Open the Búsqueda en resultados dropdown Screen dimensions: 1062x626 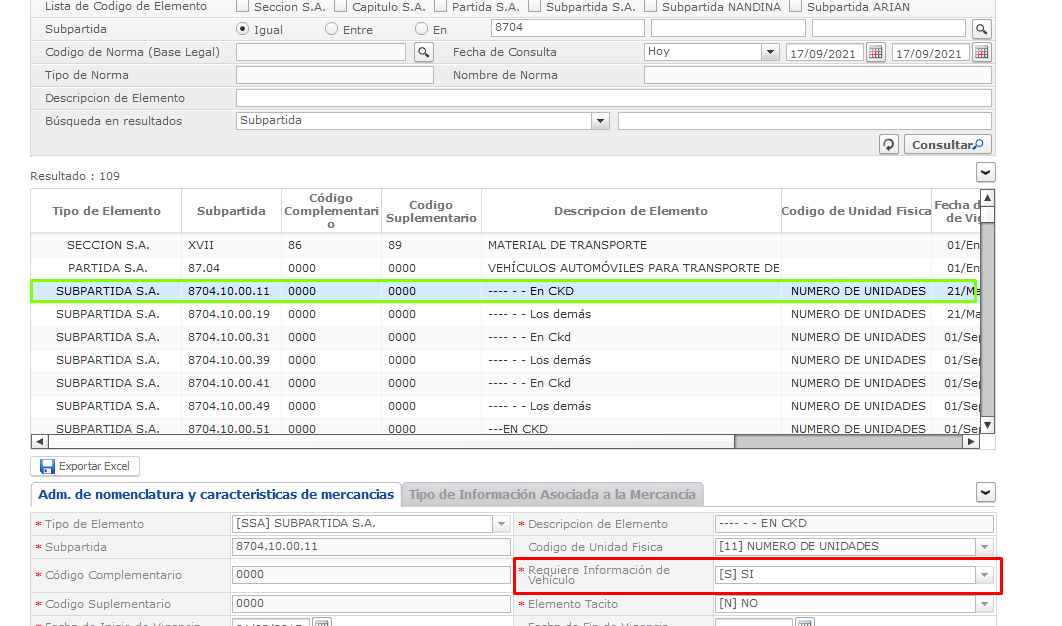point(600,121)
